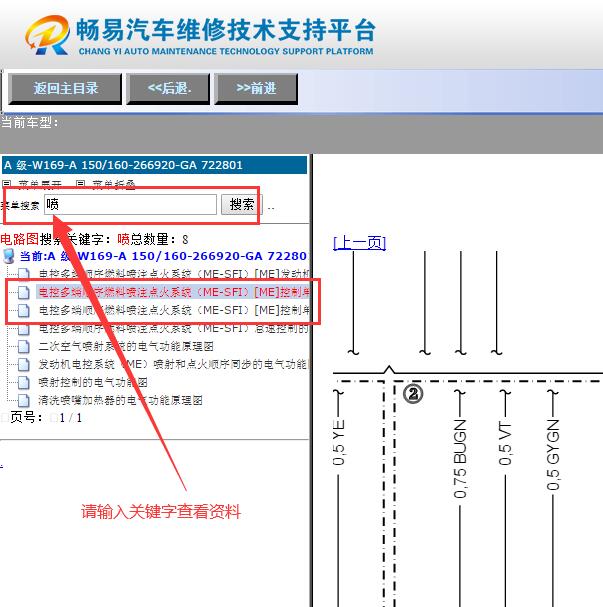Viewport: 603px width, 607px height.
Task: Open the non-highlighted black ME-SFI [ME]控制单 row
Action: click(x=173, y=310)
